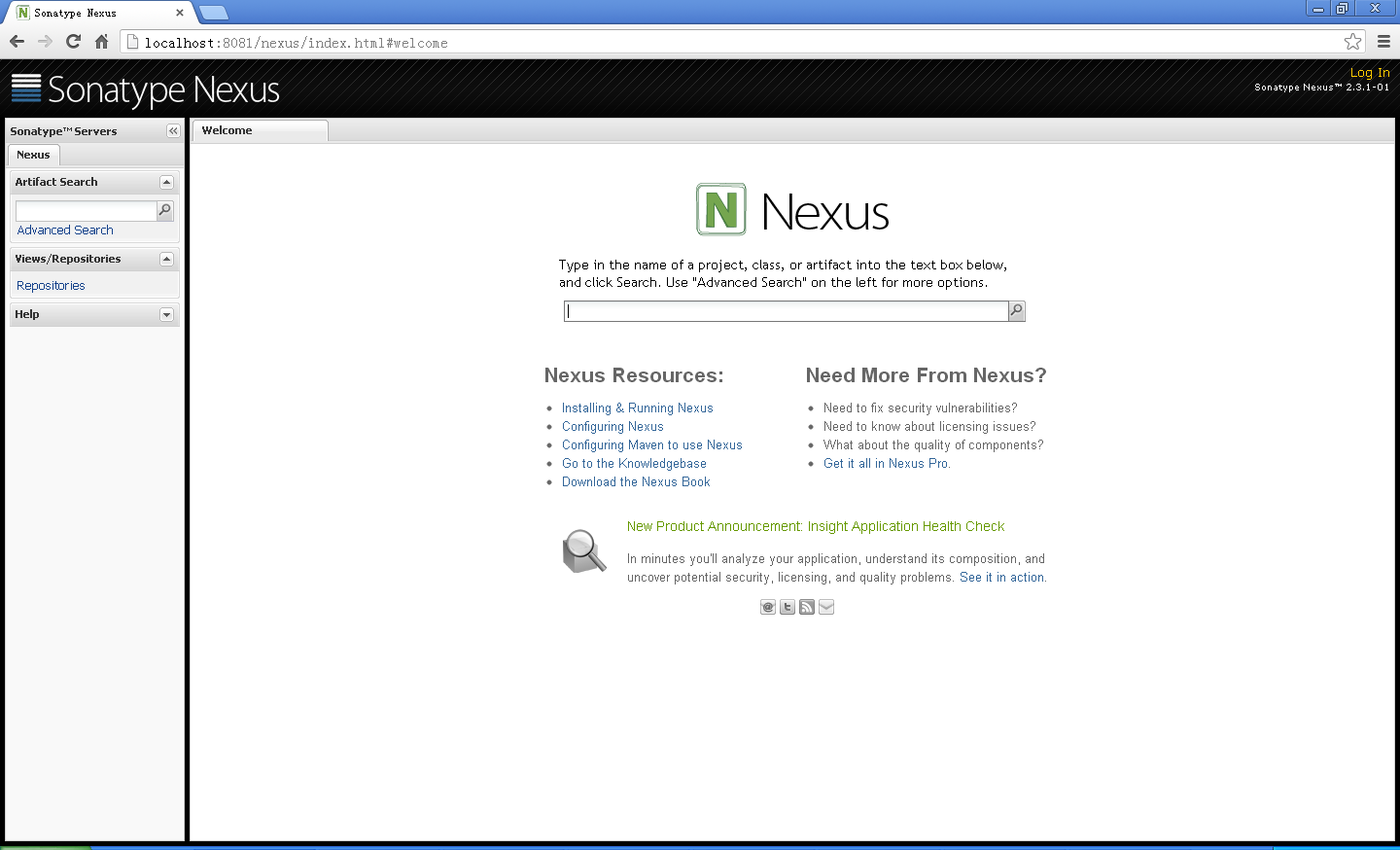Image resolution: width=1400 pixels, height=850 pixels.
Task: Bookmark this page with the star icon
Action: (1352, 42)
